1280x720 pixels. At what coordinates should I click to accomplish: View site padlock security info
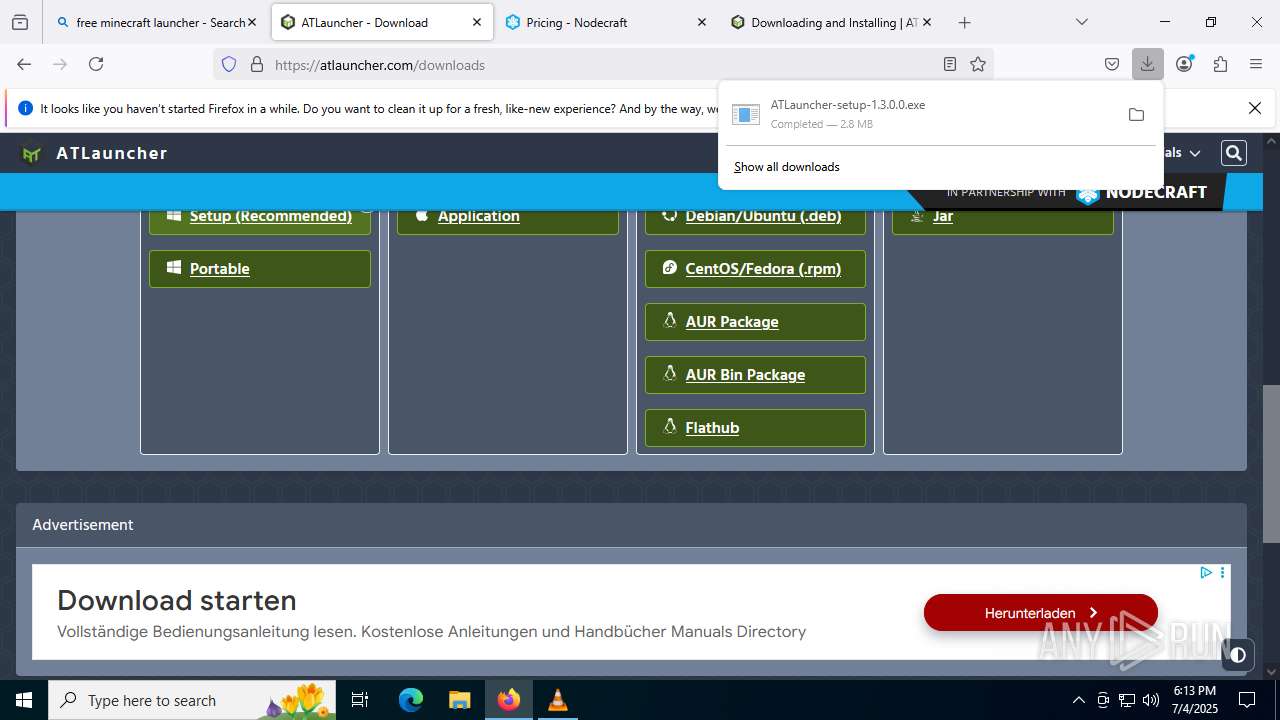click(x=257, y=64)
